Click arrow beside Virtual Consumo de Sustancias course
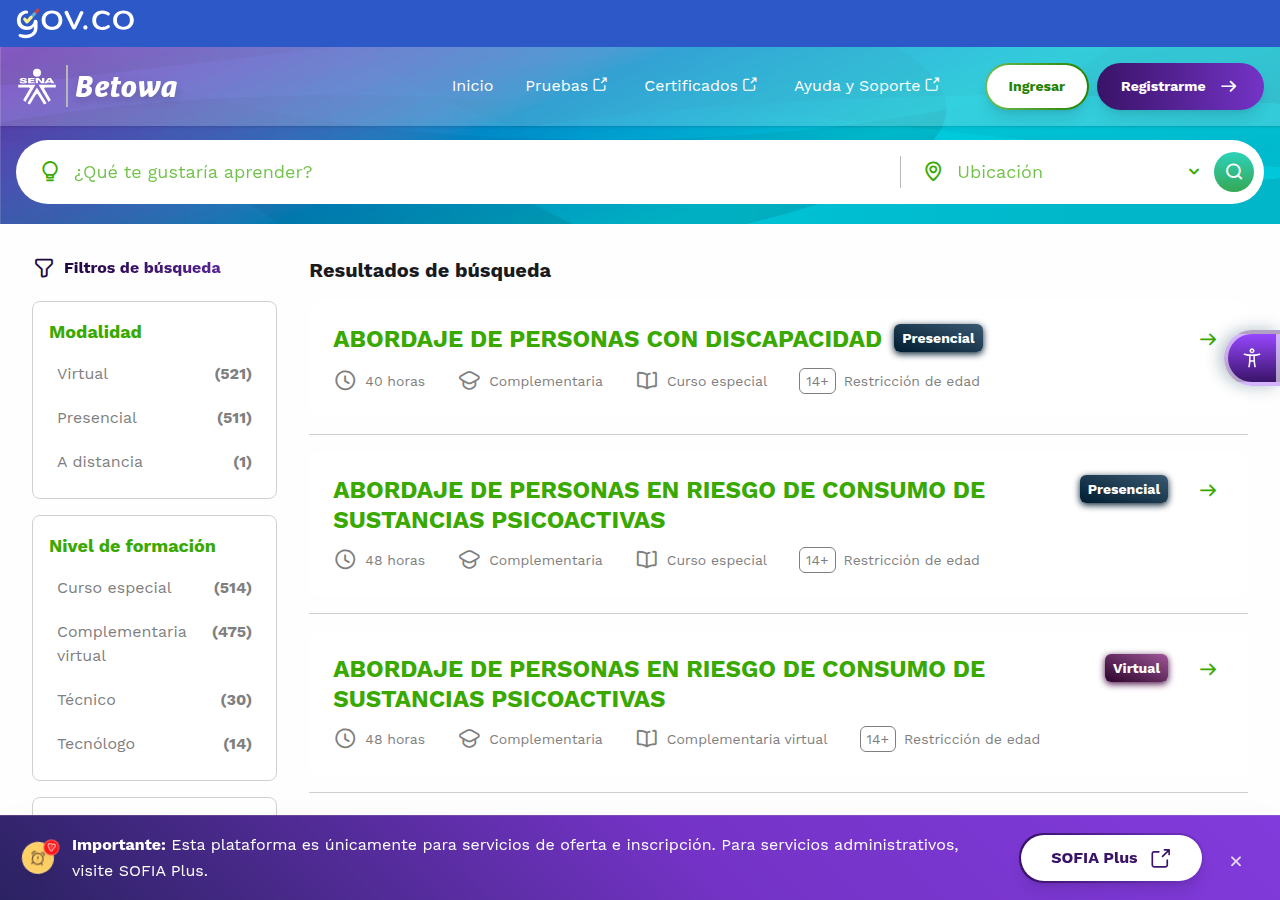 [x=1208, y=669]
